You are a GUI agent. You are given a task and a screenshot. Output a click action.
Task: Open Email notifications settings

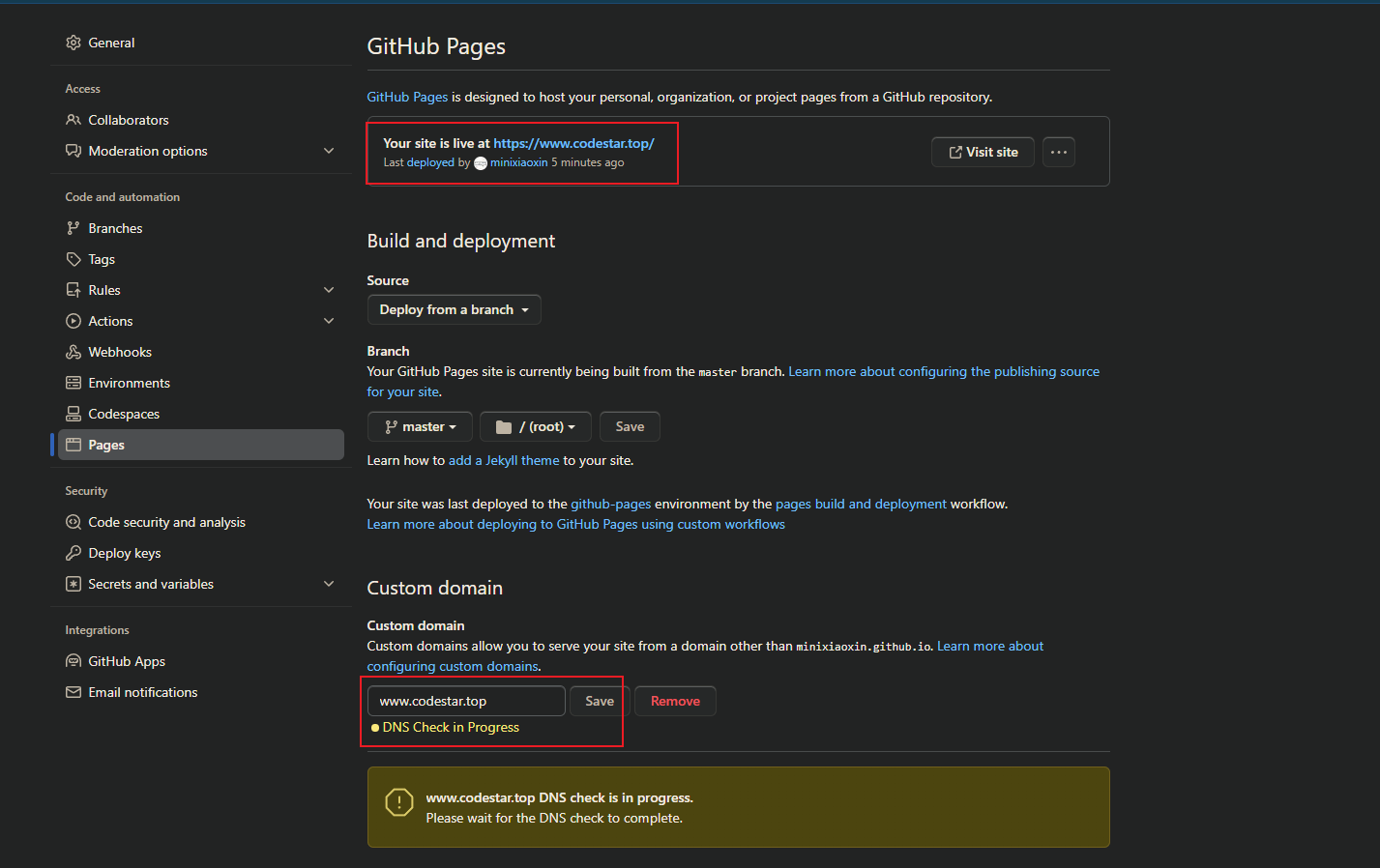201,692
